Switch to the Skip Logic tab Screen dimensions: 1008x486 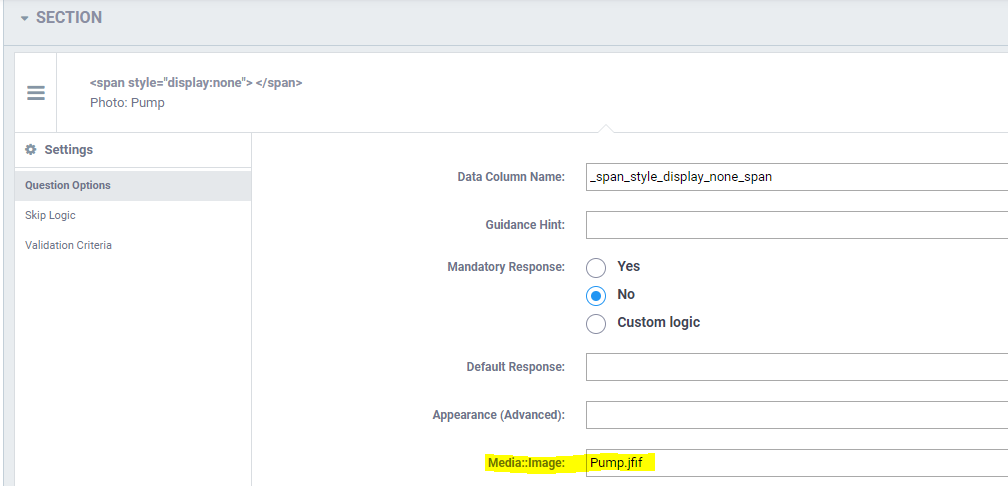click(50, 215)
